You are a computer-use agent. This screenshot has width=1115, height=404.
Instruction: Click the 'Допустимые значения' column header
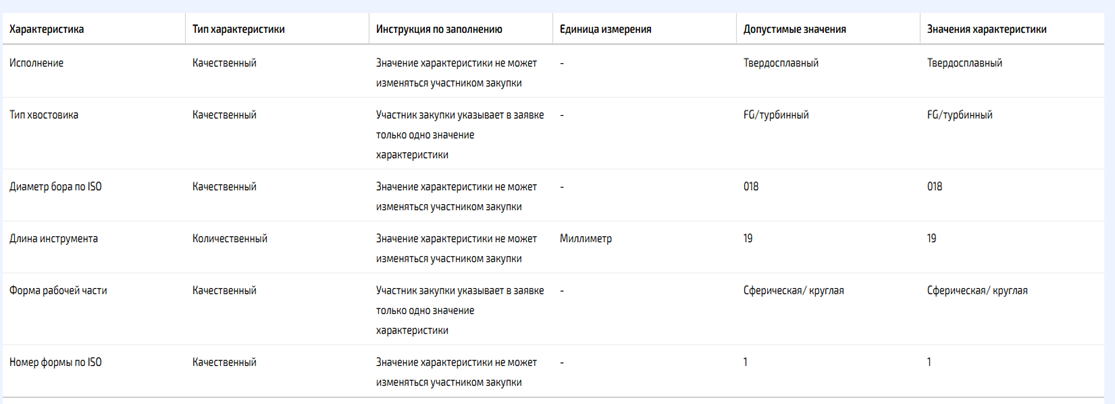(x=794, y=30)
